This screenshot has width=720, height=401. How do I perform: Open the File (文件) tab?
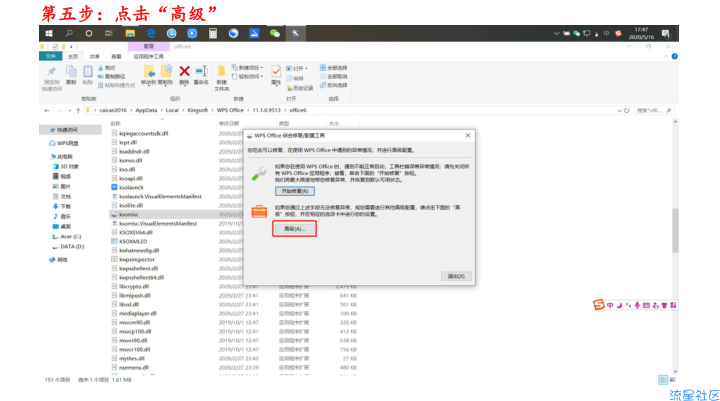tap(50, 56)
